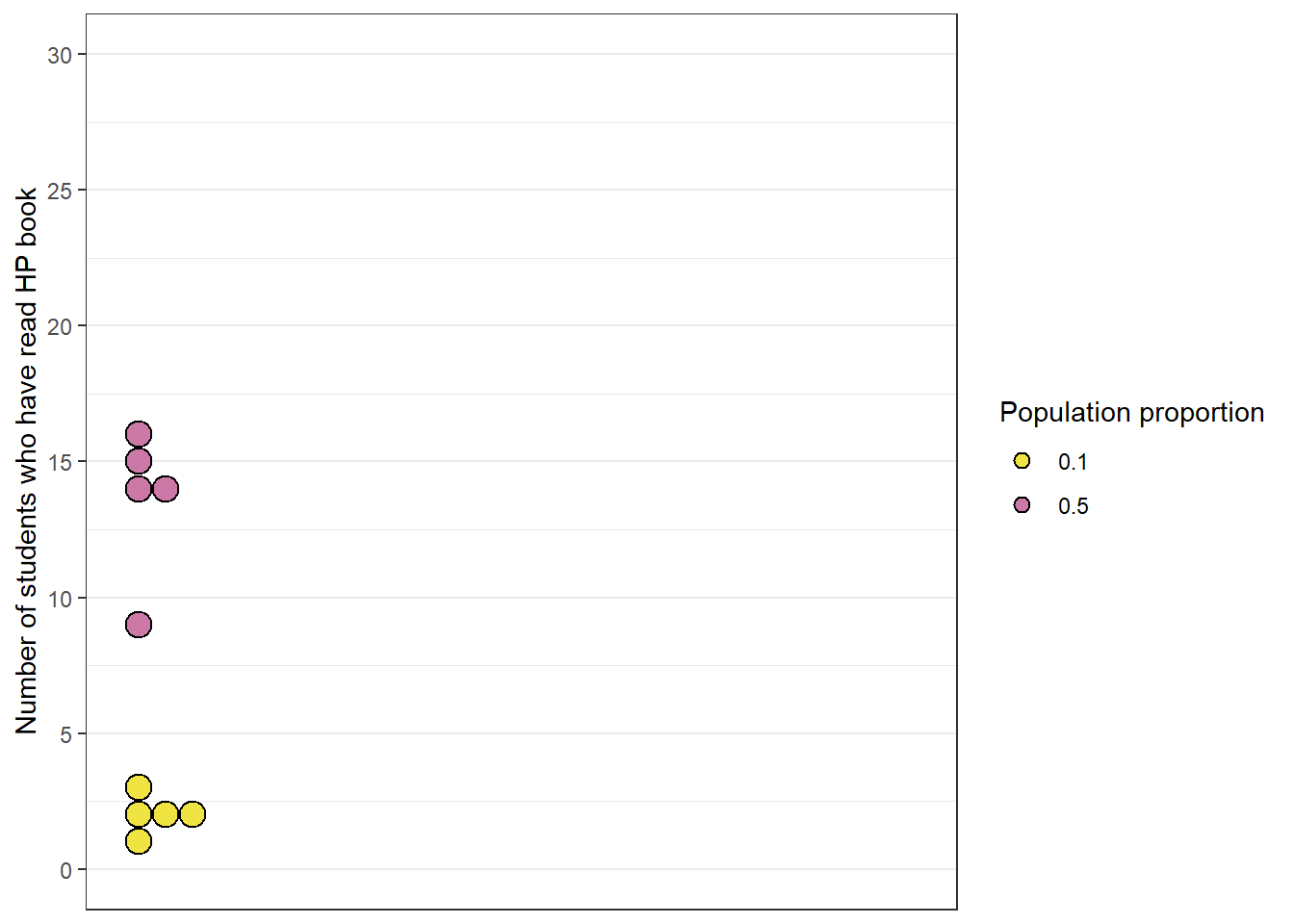Select the 0.1 legend label text
The image size is (1294, 924).
click(1073, 462)
